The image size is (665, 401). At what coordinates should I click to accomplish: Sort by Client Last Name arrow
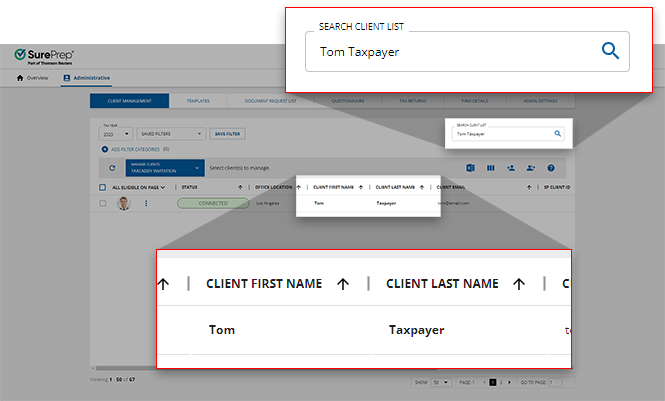[422, 187]
